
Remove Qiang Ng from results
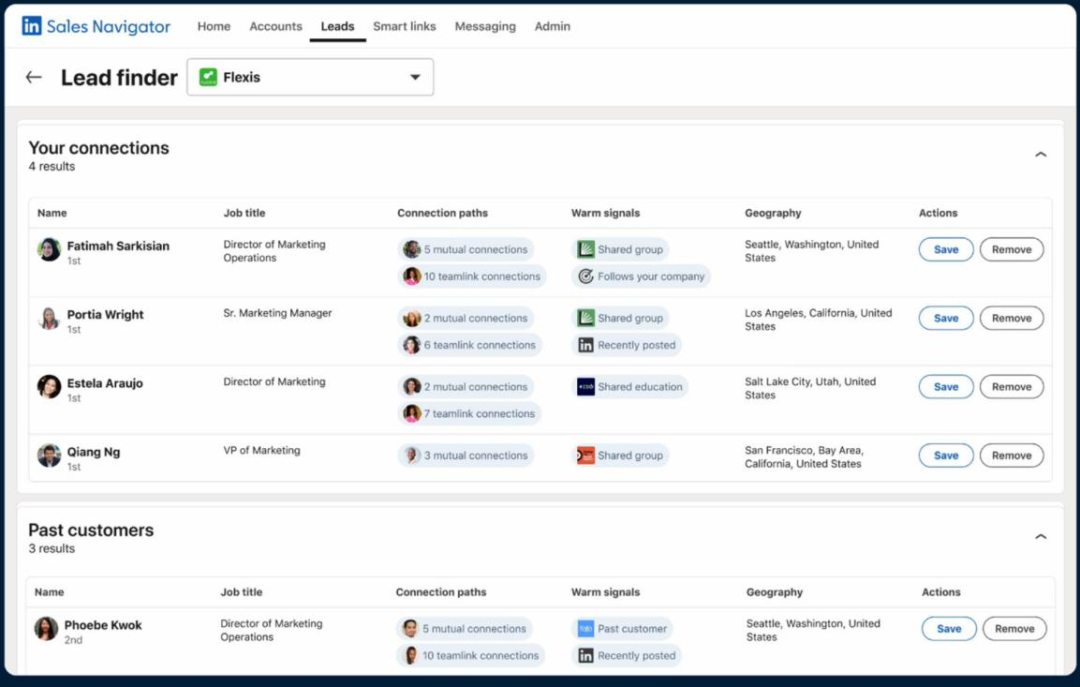1011,455
